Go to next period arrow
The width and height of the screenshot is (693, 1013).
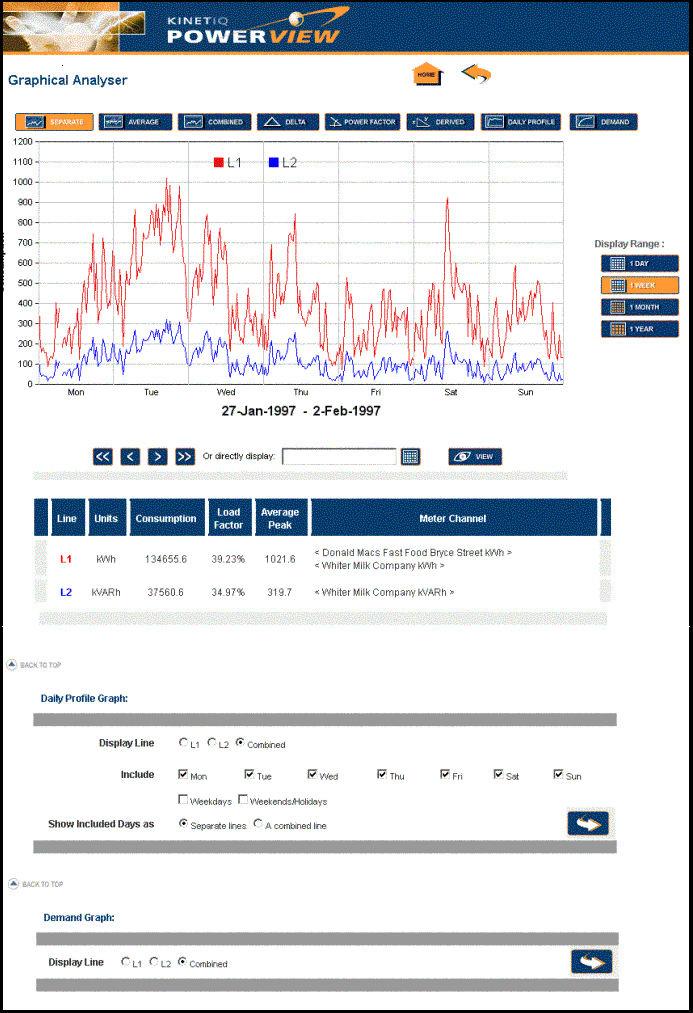pyautogui.click(x=158, y=457)
